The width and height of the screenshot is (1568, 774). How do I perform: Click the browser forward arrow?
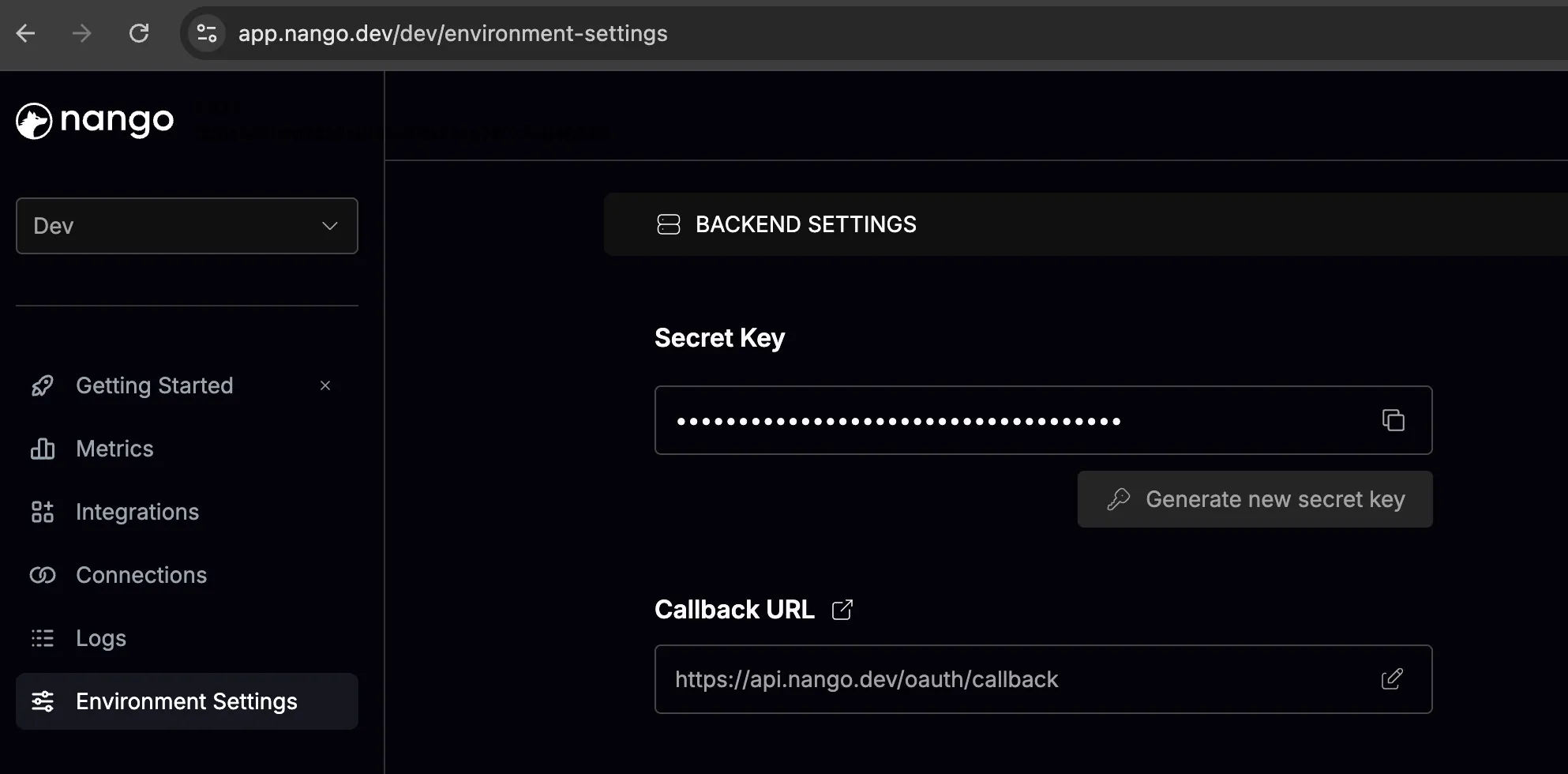[x=82, y=33]
